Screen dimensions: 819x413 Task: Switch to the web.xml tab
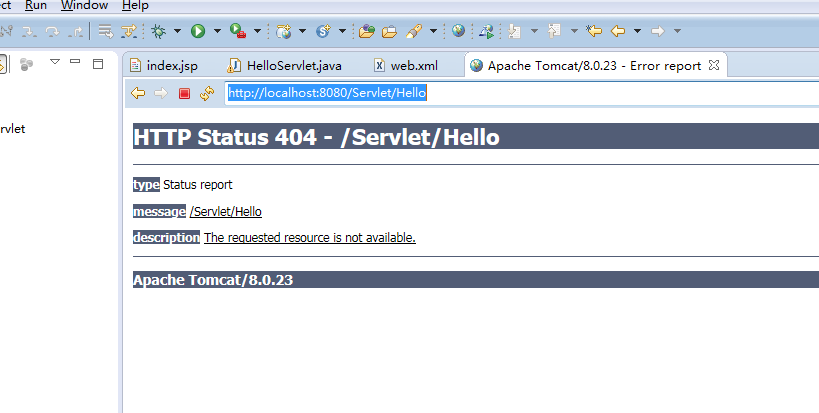[x=406, y=66]
